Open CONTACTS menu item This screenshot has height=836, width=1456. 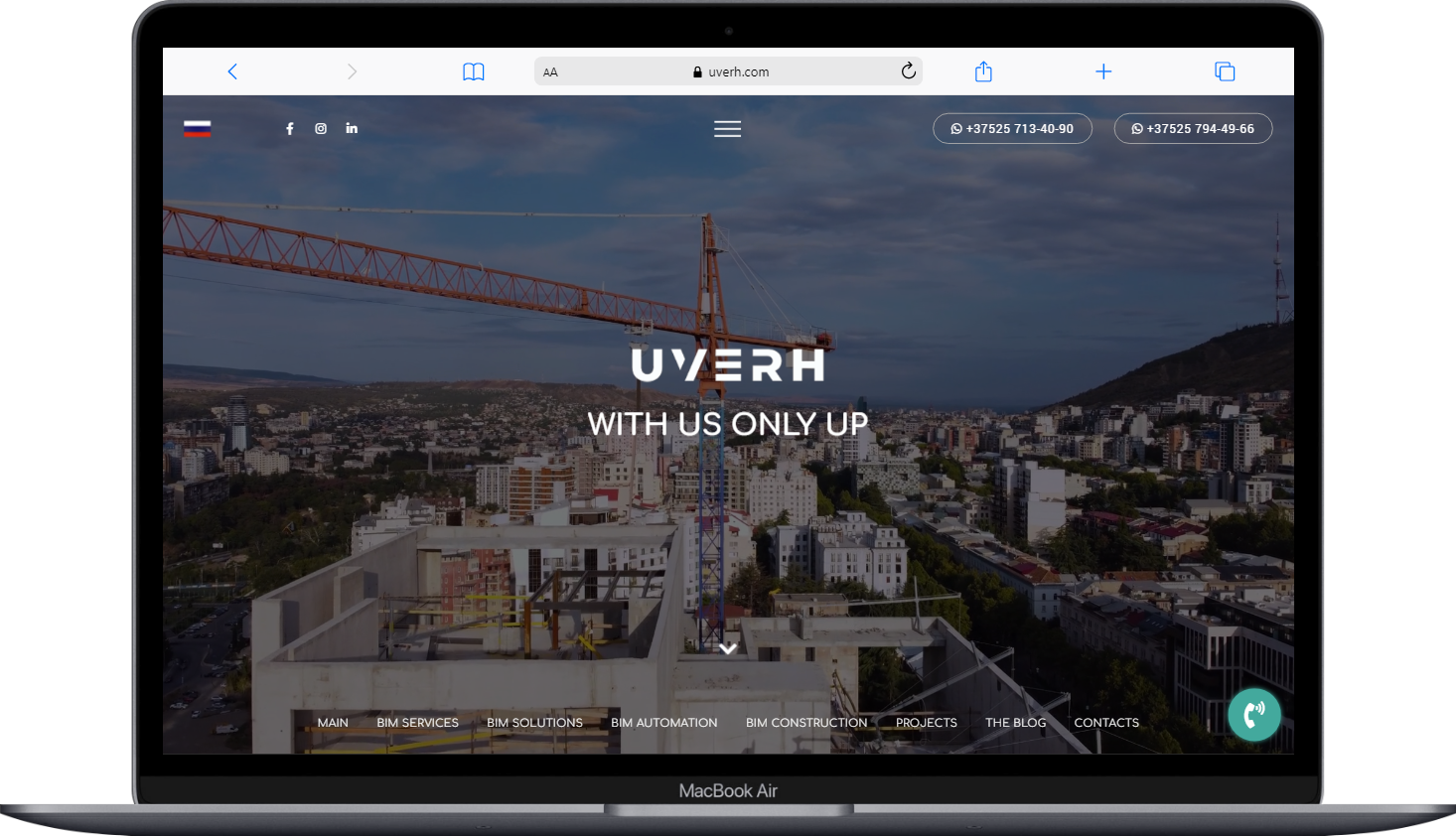(x=1106, y=723)
